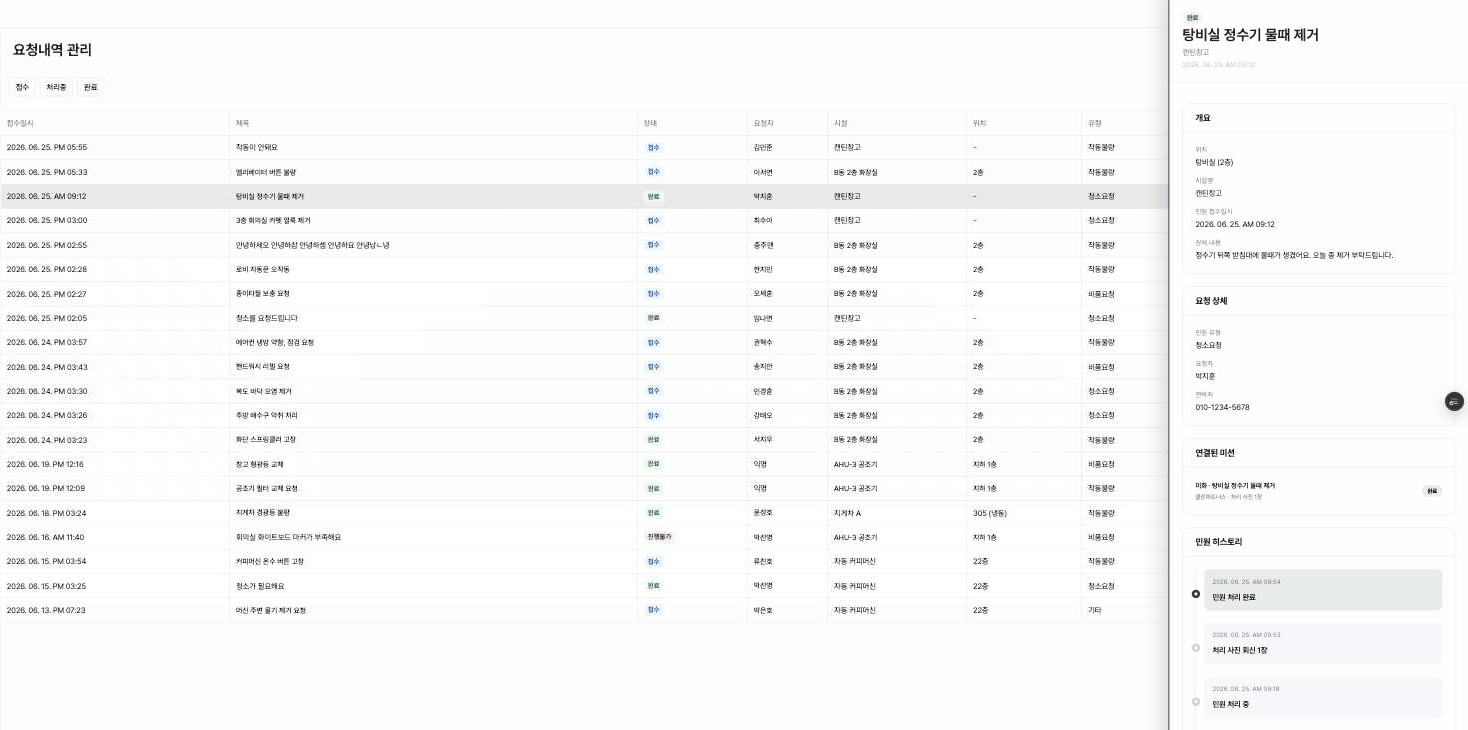Image resolution: width=1468 pixels, height=730 pixels.
Task: Open the 3층 회의실 카펫 얼룩 제거 request
Action: [273, 220]
